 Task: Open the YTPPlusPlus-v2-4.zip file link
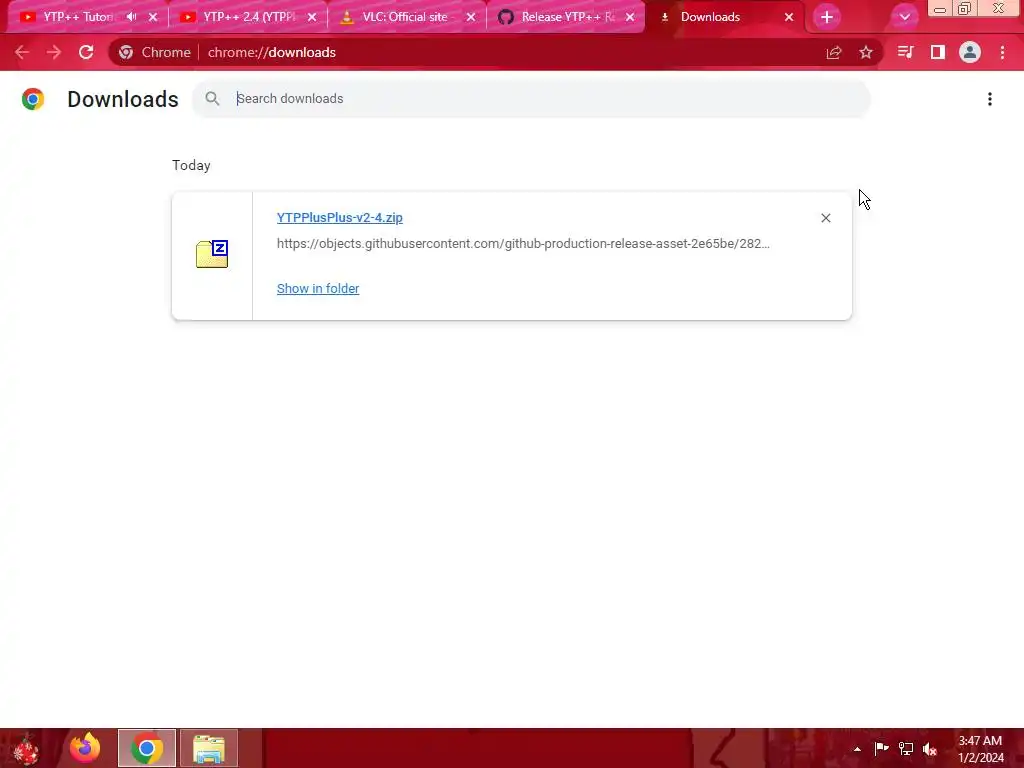340,217
